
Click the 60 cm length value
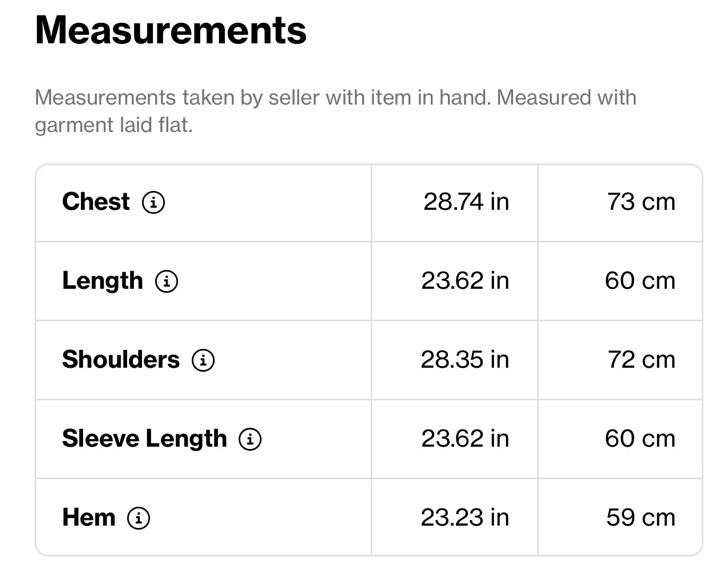(x=640, y=281)
